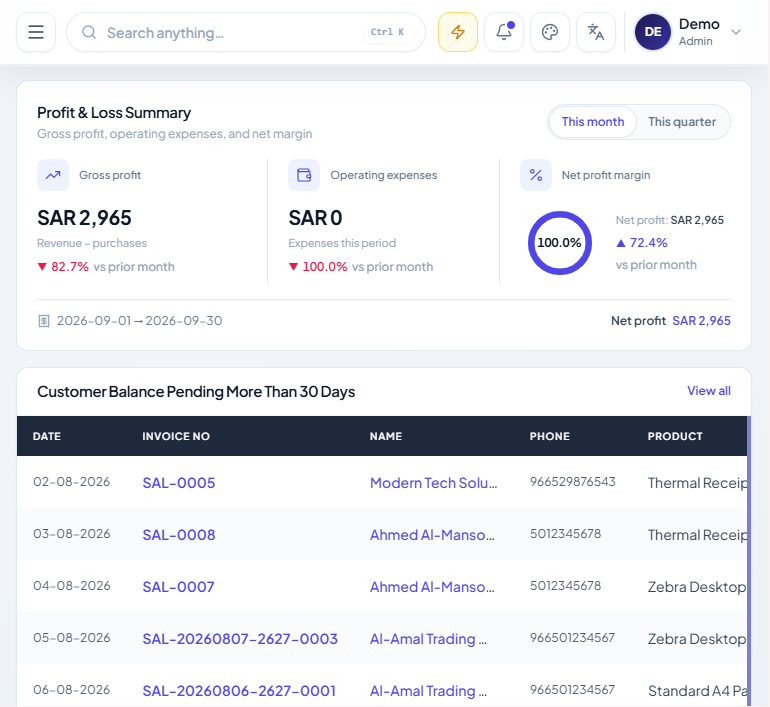This screenshot has width=770, height=707.
Task: Click the SAR 2,965 gross profit value
Action: coord(84,218)
